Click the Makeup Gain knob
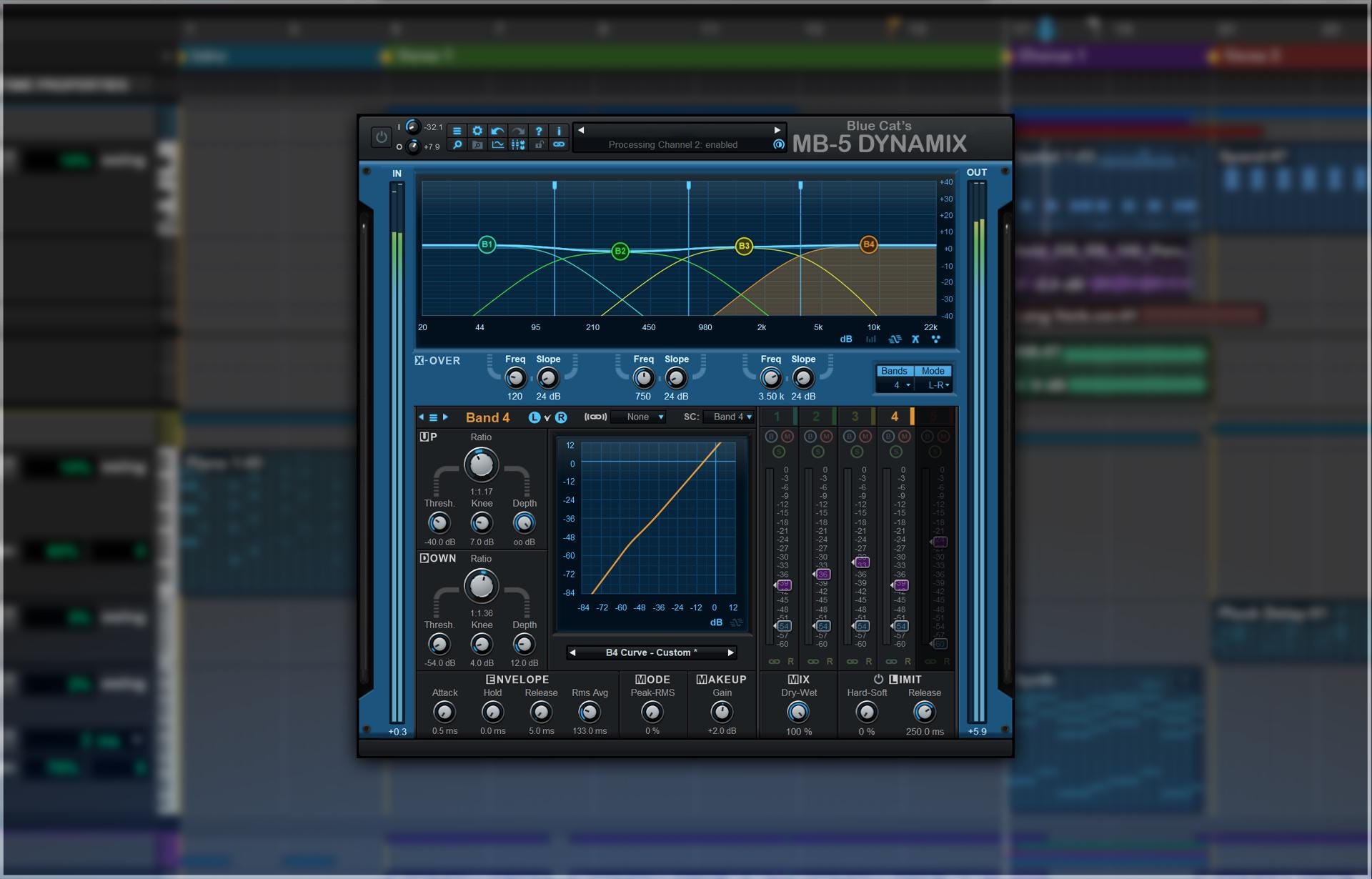This screenshot has height=879, width=1372. (x=722, y=712)
